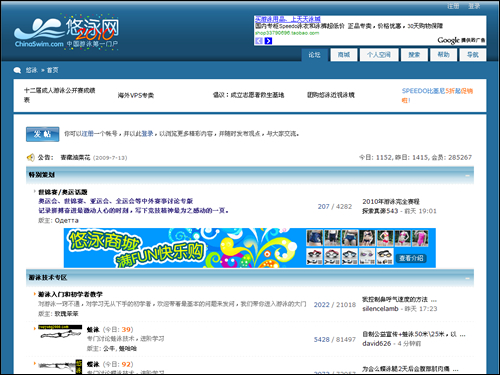This screenshot has width=500, height=375.
Task: Click the 蝶泳 forum swimmer thumbnail
Action: pos(60,367)
